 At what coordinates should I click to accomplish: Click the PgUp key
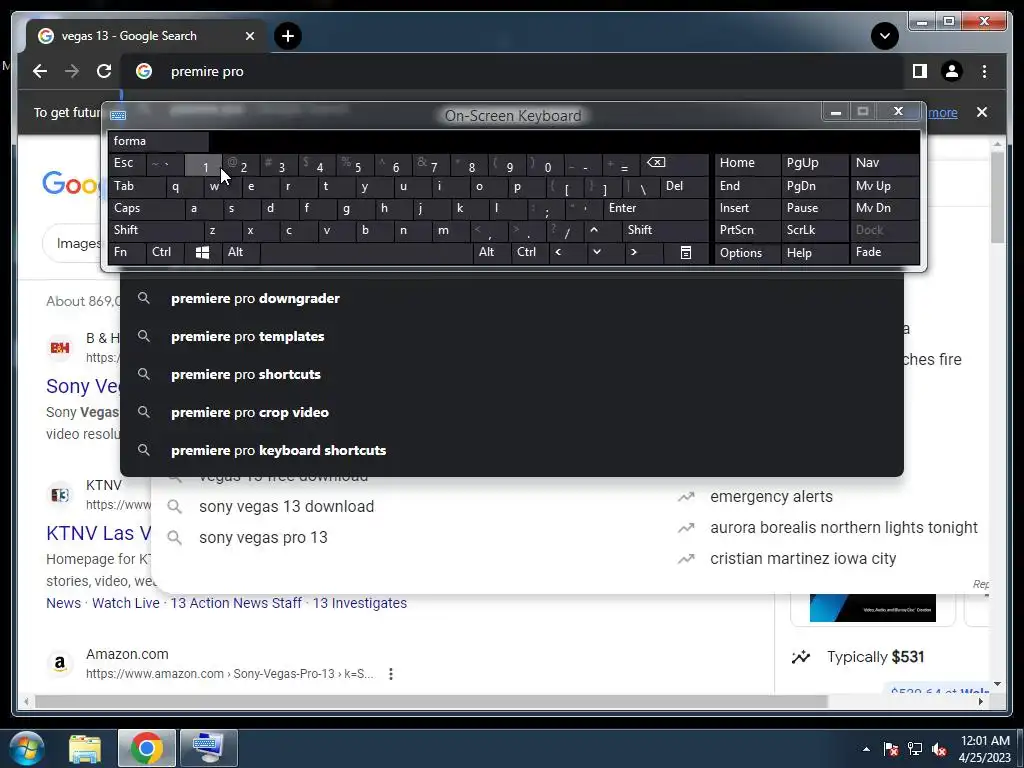point(815,163)
